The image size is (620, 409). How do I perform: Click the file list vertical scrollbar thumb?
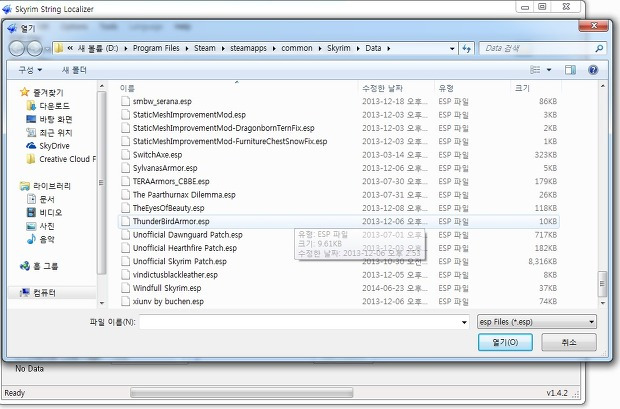point(602,283)
